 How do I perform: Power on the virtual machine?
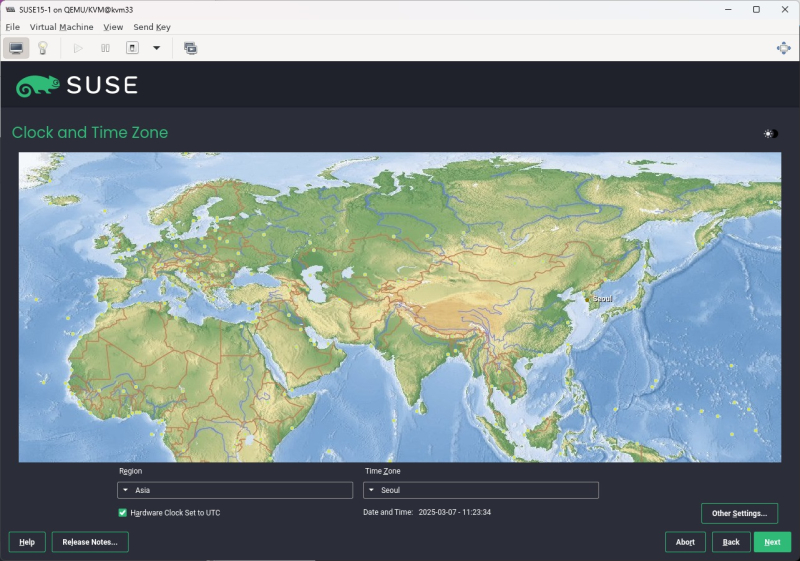[78, 48]
